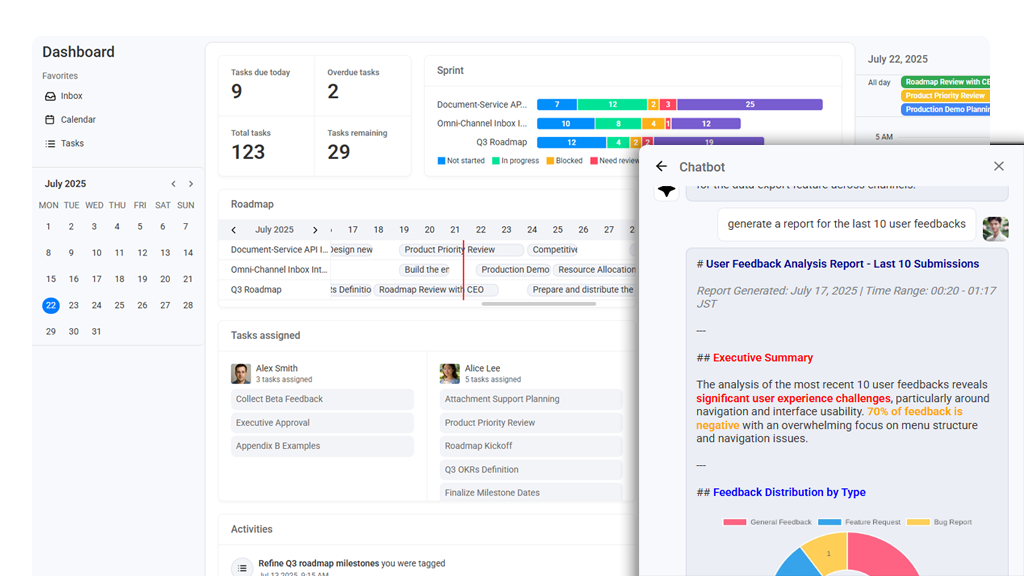Click Document-Service purple segment 25
The height and width of the screenshot is (576, 1024).
tap(750, 104)
